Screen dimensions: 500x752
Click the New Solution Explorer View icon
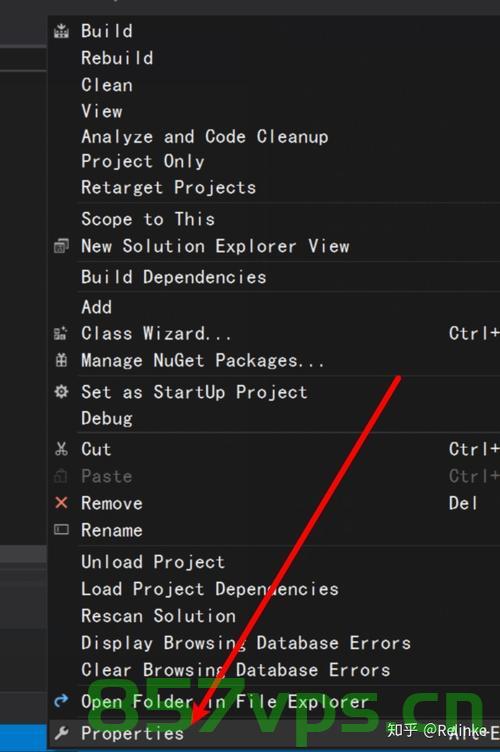(x=61, y=246)
